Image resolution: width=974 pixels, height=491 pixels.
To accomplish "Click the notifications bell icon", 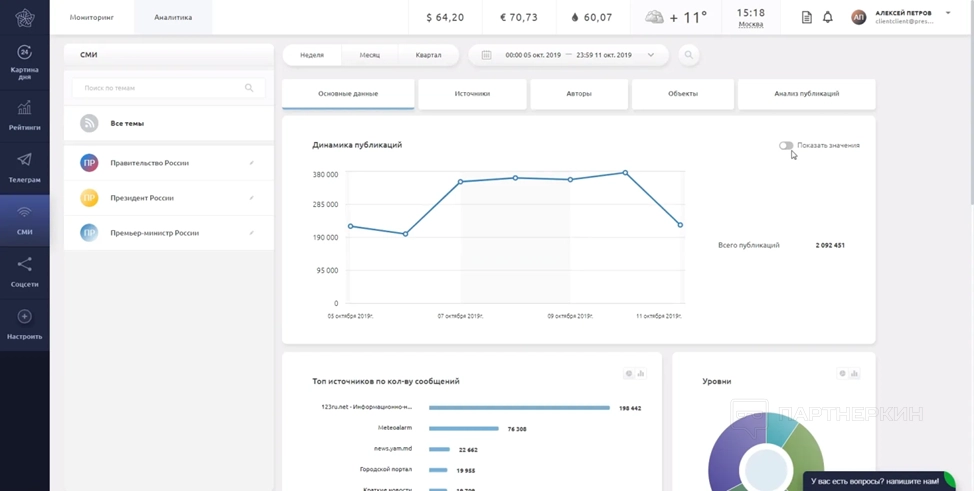I will [x=828, y=18].
